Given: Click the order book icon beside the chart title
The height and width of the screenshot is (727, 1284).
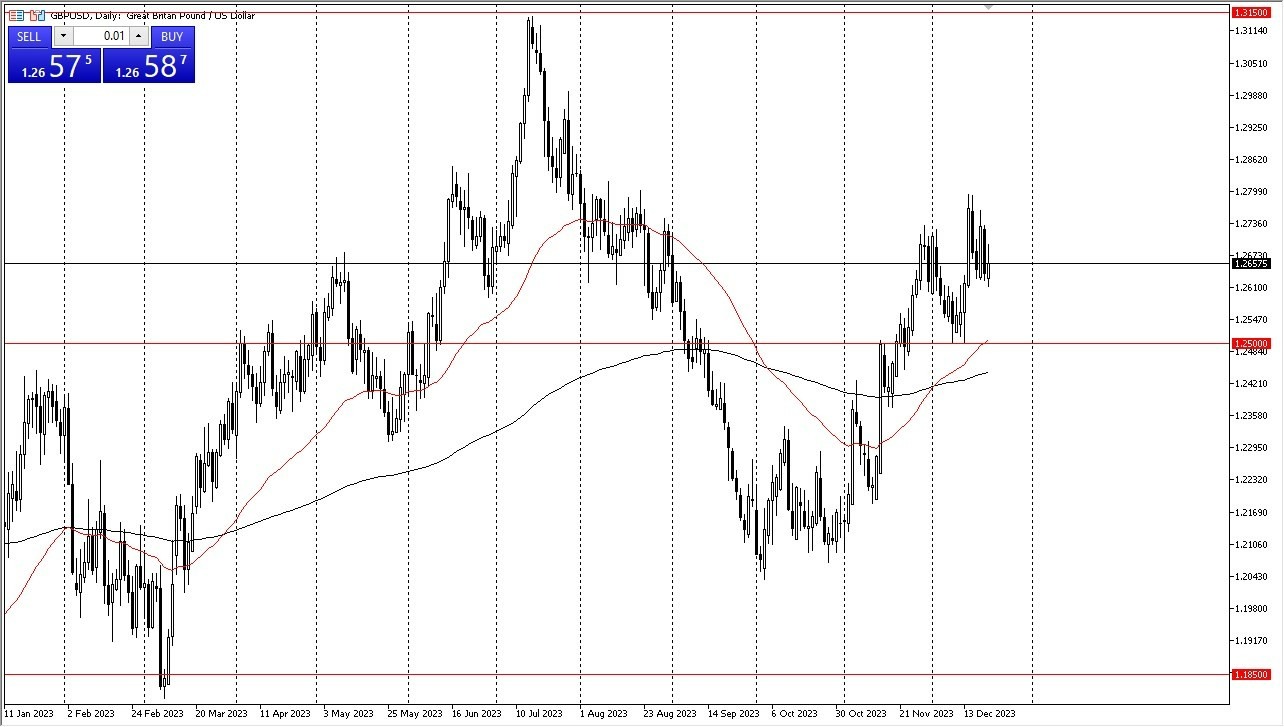Looking at the screenshot, I should click(16, 15).
